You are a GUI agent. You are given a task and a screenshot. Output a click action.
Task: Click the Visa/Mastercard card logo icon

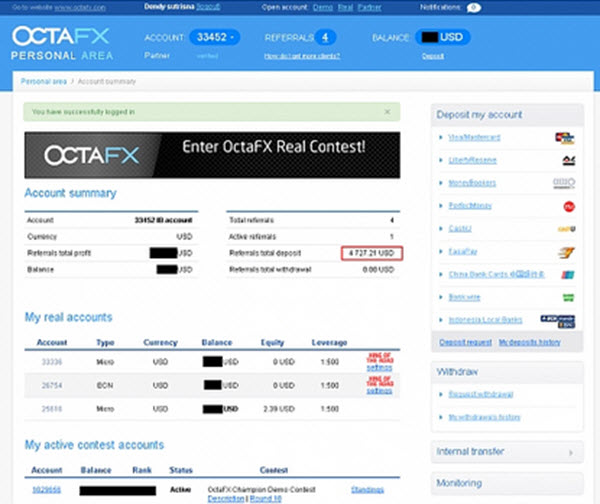tap(565, 138)
